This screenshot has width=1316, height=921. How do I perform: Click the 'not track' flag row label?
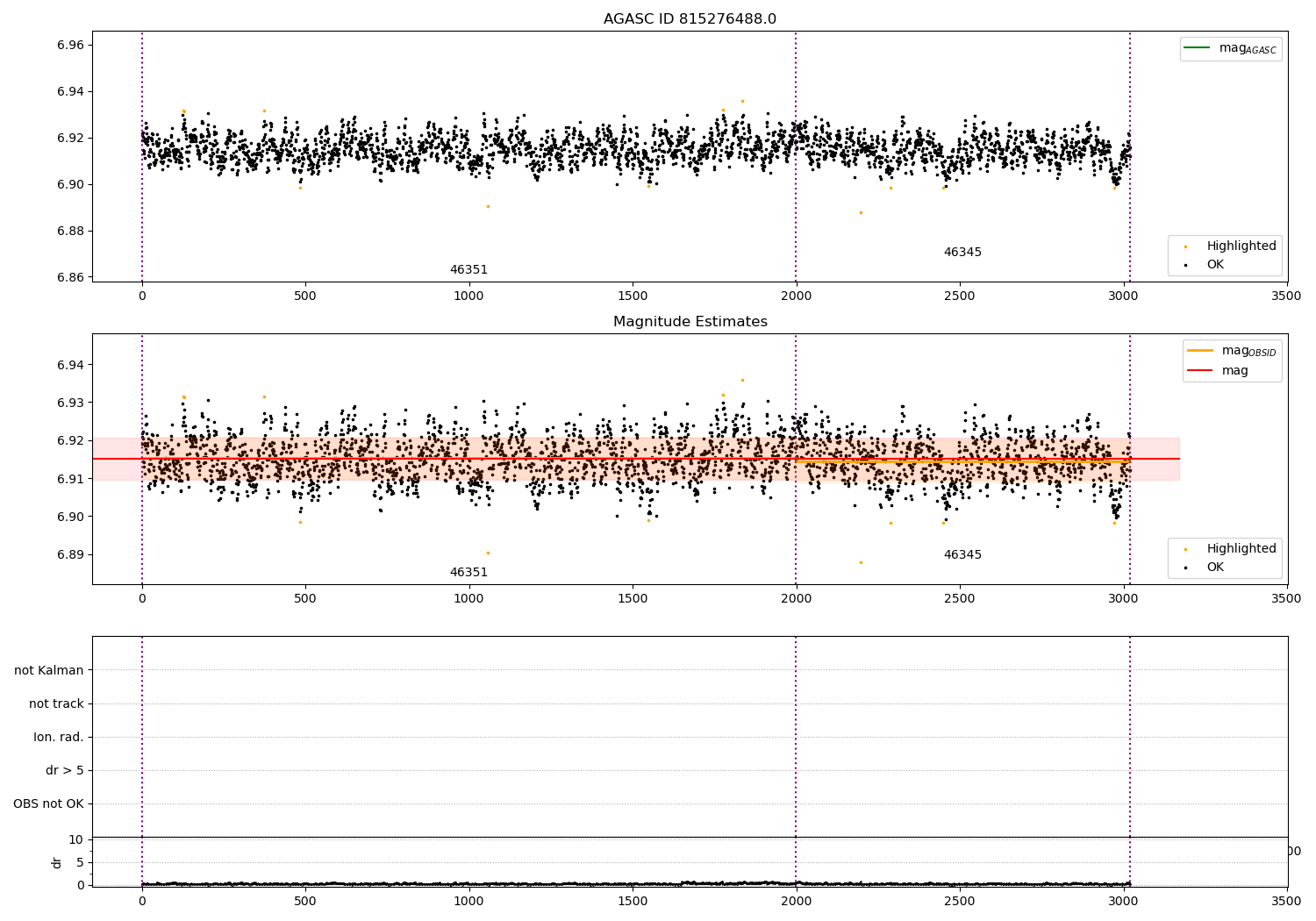(x=56, y=703)
